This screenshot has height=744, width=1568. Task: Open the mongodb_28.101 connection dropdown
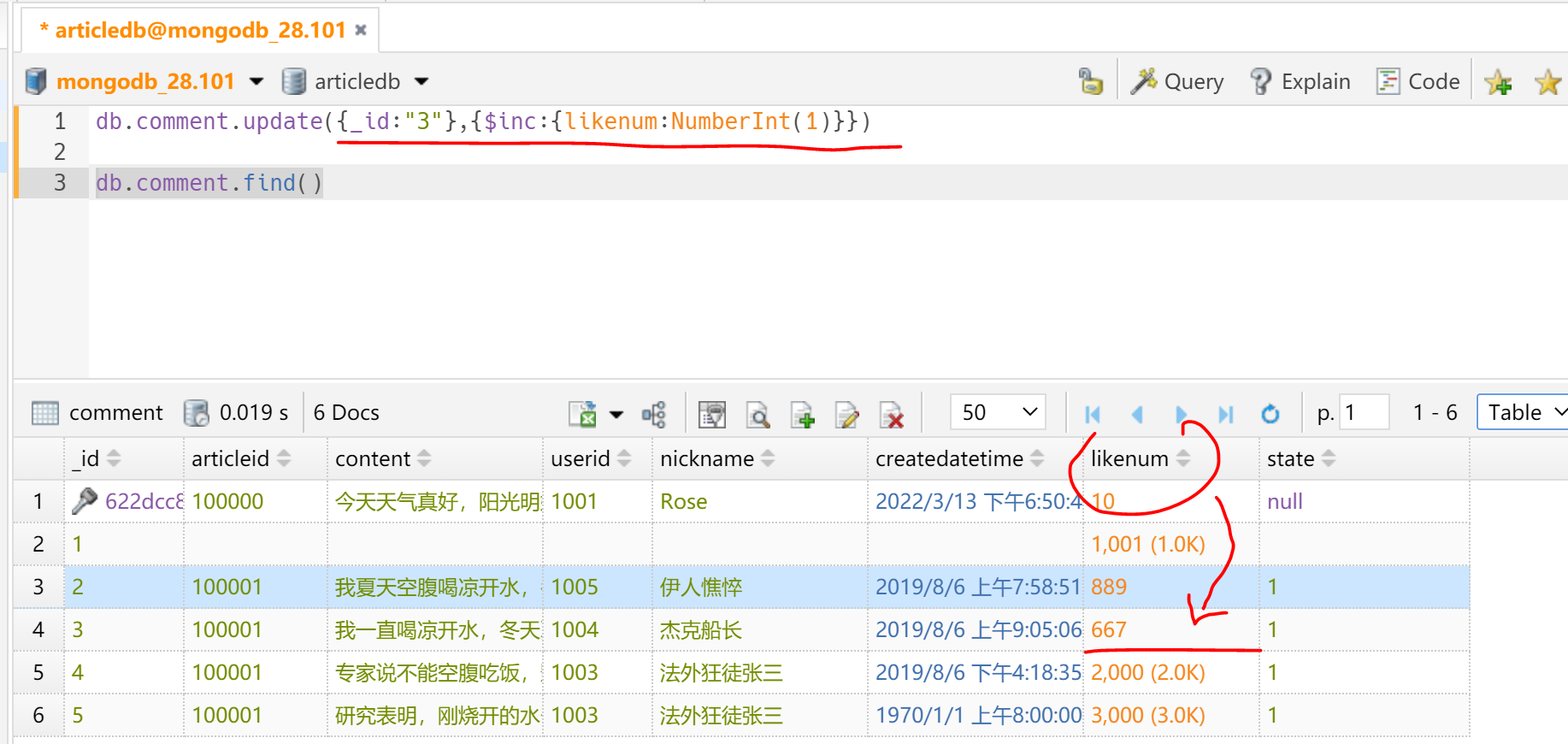pyautogui.click(x=256, y=81)
